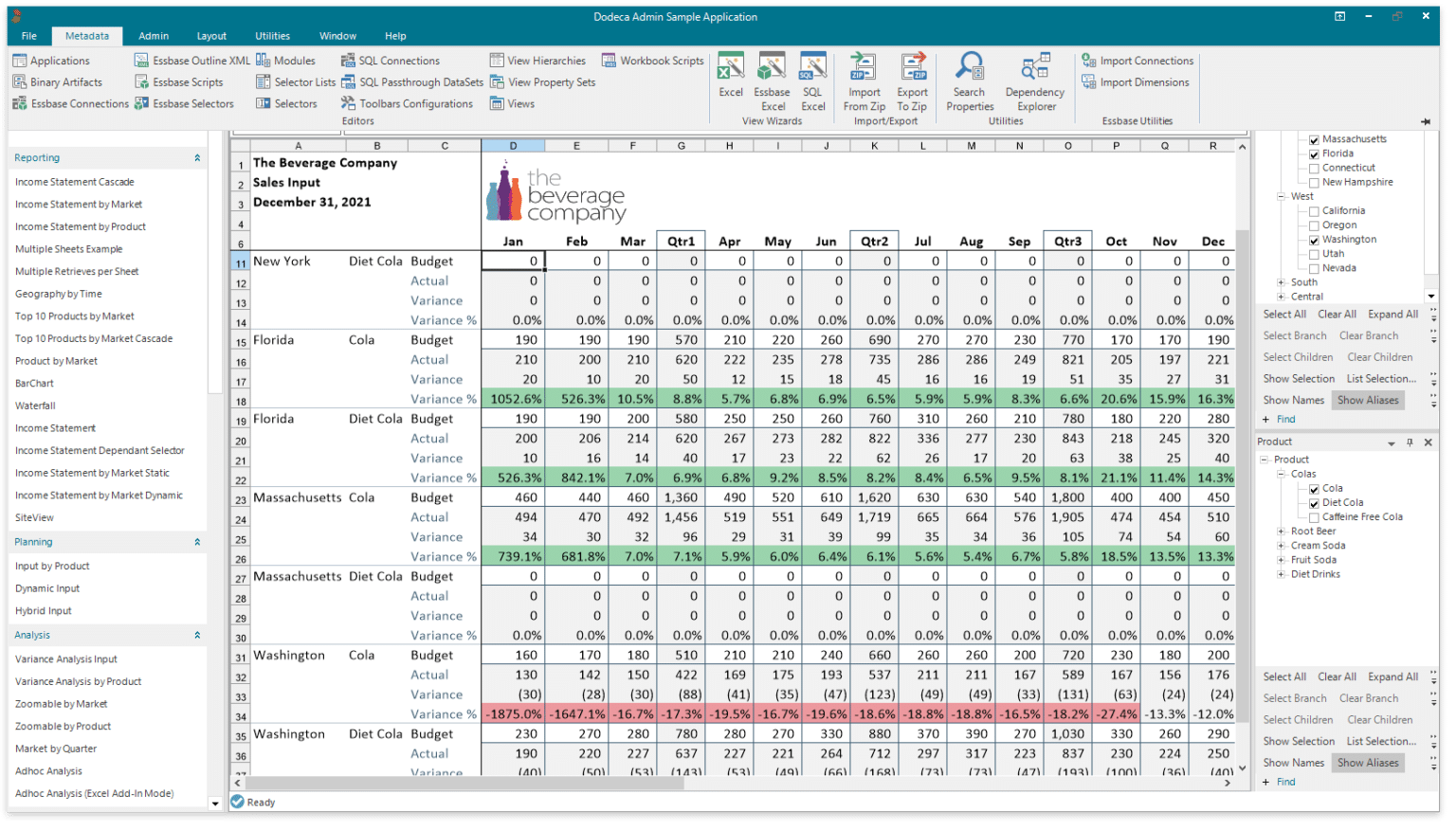1456x830 pixels.
Task: Uncheck the Cola product checkbox
Action: [1314, 488]
